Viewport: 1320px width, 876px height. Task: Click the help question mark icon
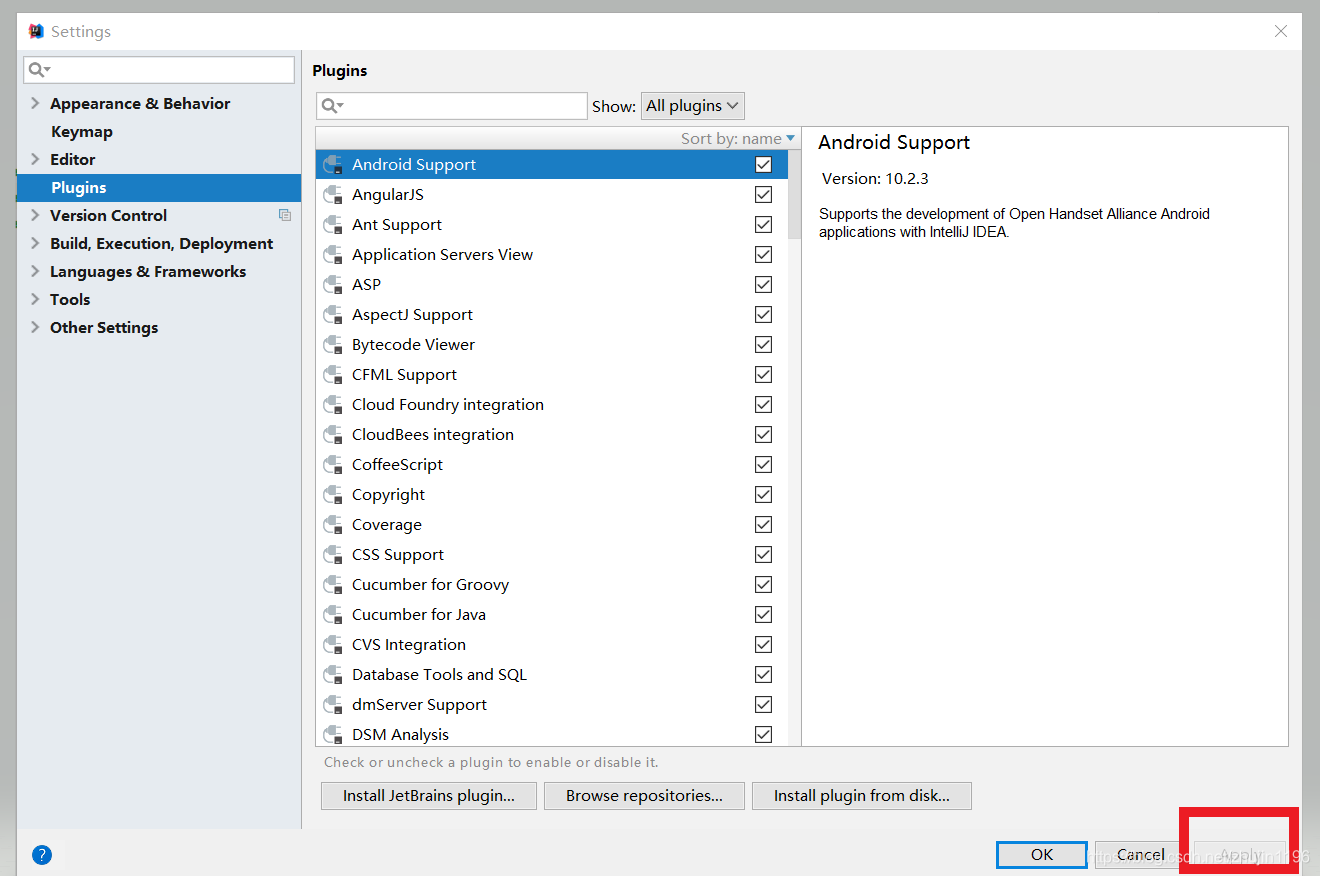coord(42,855)
